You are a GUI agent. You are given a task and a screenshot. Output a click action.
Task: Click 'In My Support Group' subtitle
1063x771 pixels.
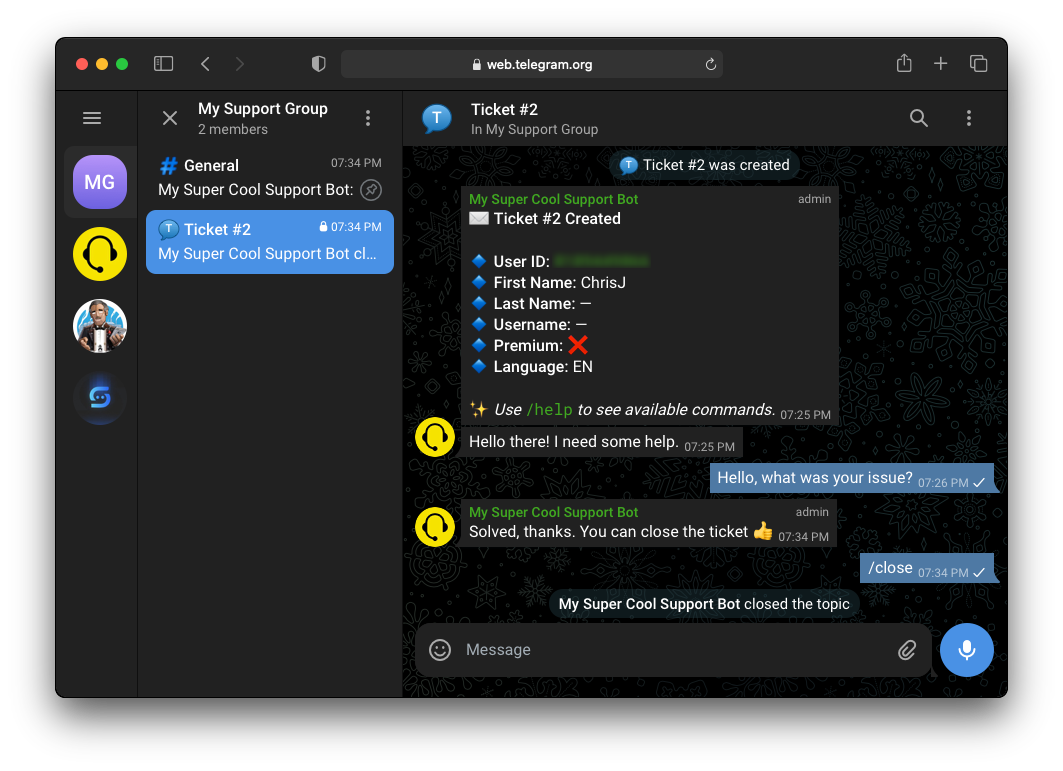[534, 130]
